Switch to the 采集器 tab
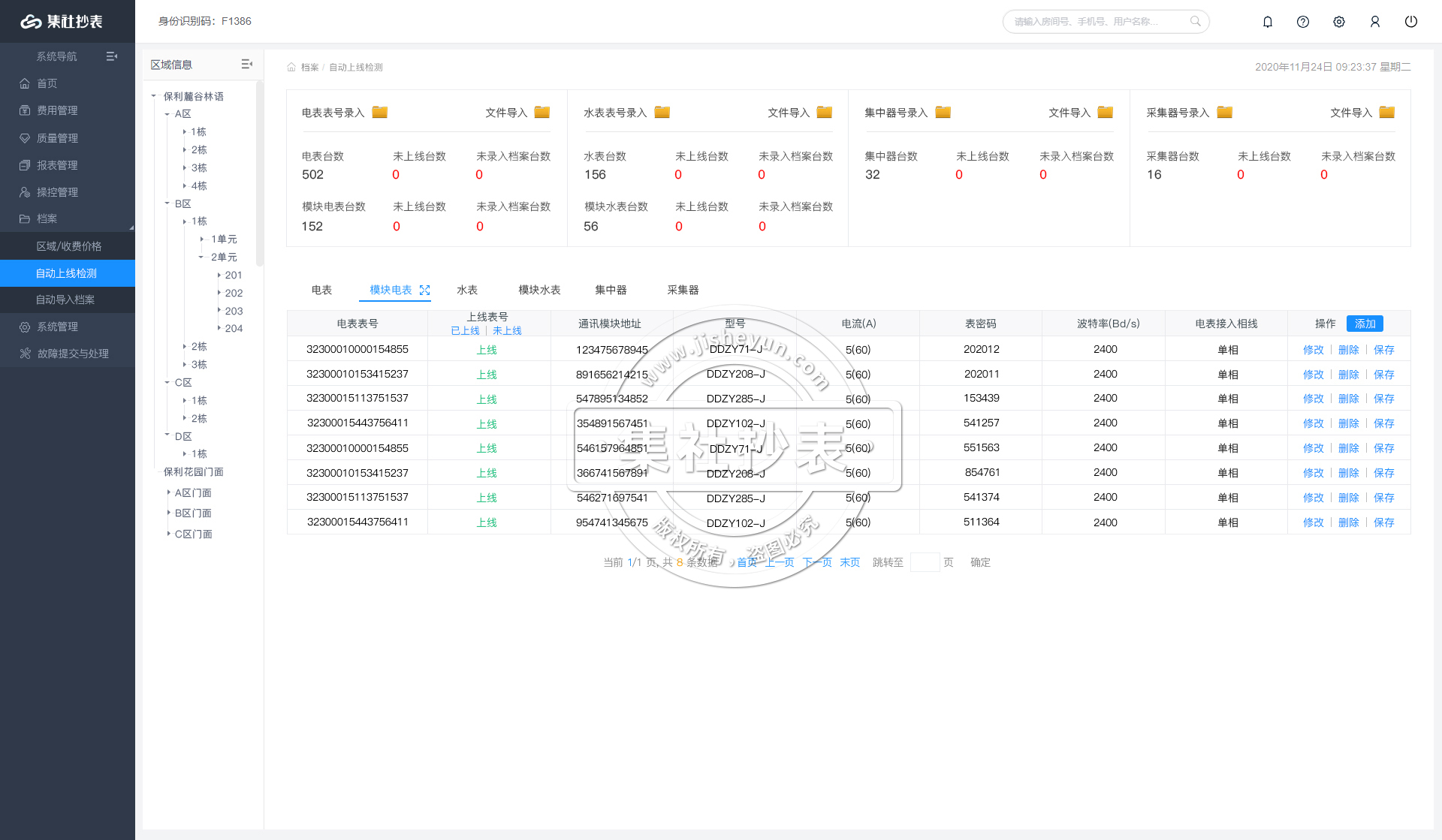The height and width of the screenshot is (840, 1442). pyautogui.click(x=683, y=290)
